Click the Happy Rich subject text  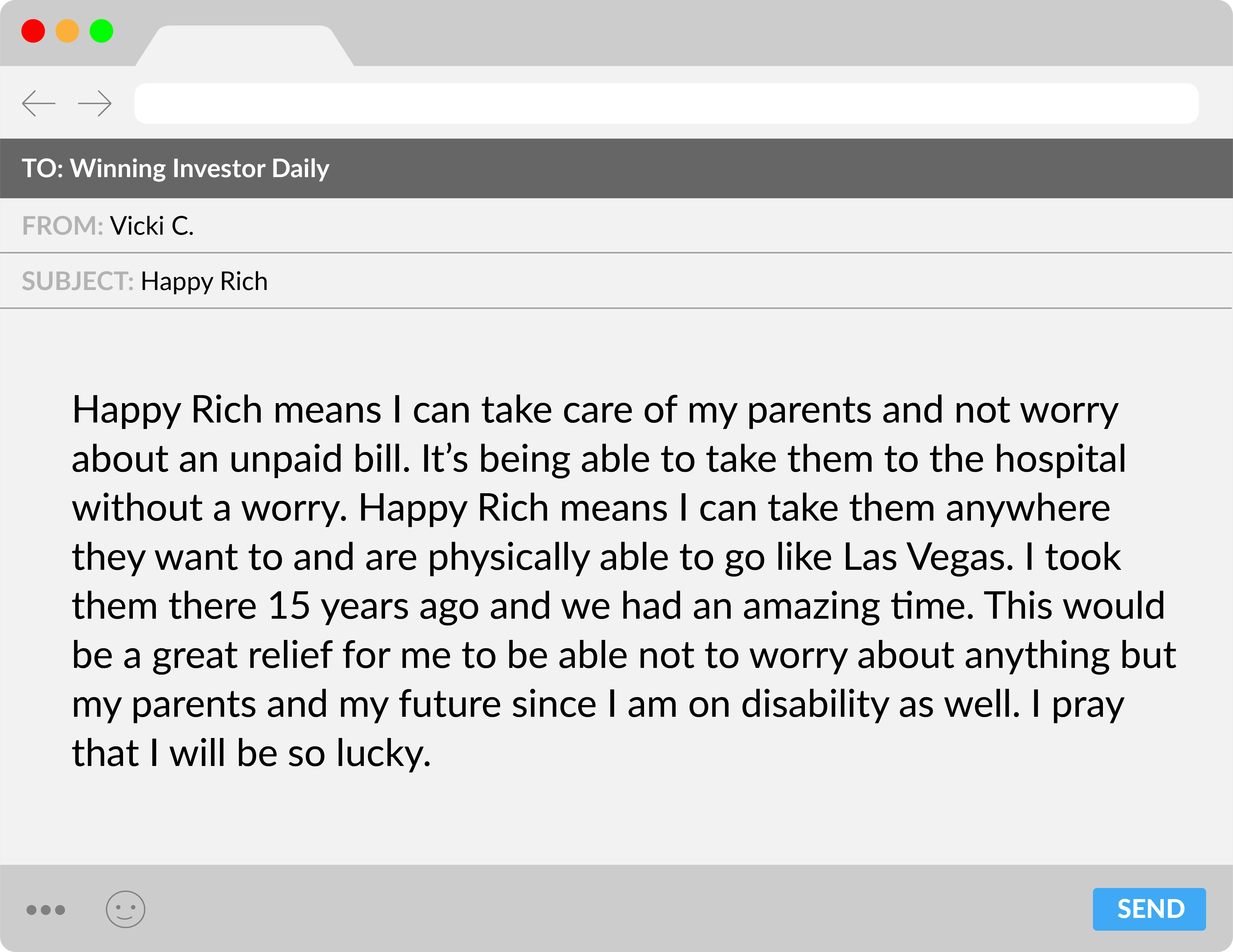[x=204, y=281]
